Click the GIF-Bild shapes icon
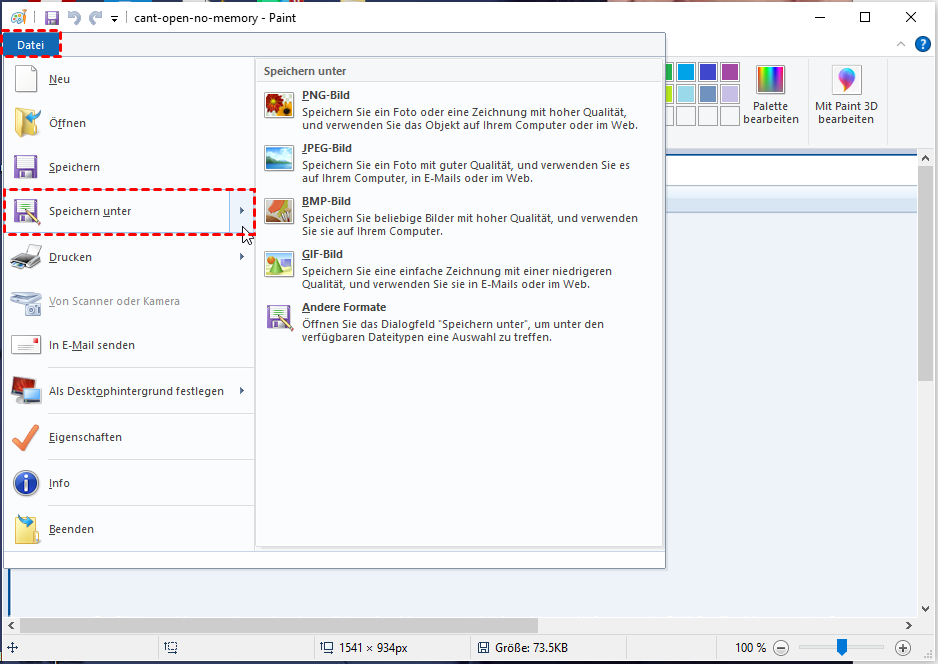The width and height of the screenshot is (938, 664). (x=279, y=264)
